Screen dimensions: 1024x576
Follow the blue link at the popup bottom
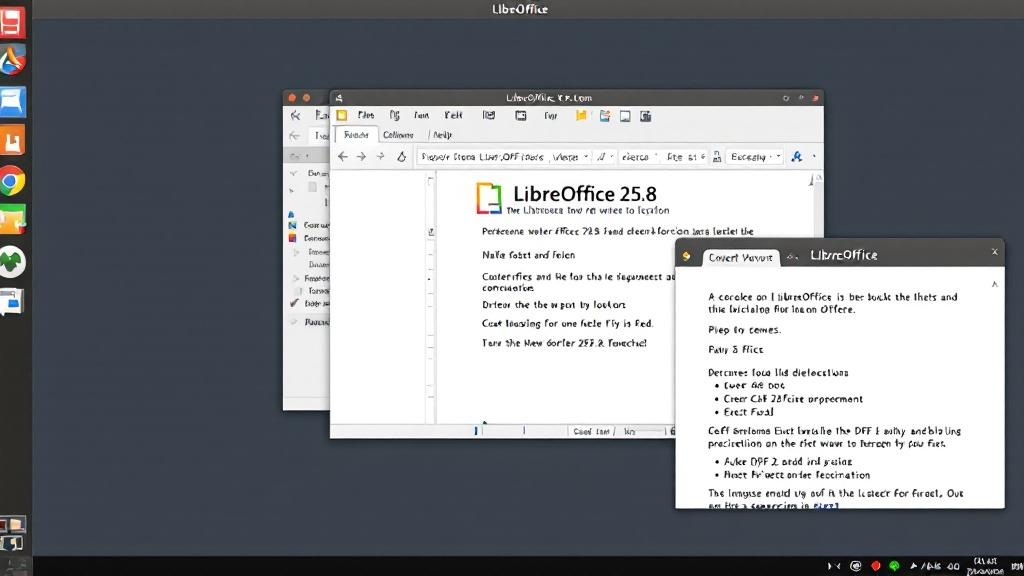pyautogui.click(x=825, y=505)
